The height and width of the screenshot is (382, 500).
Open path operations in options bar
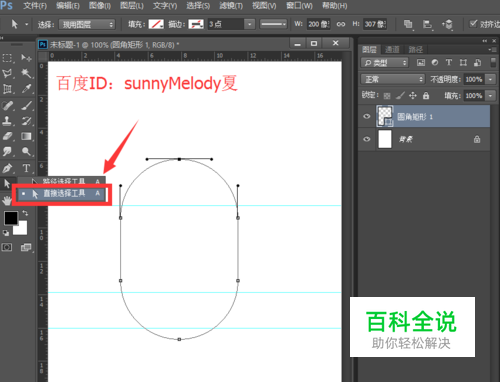tap(408, 24)
